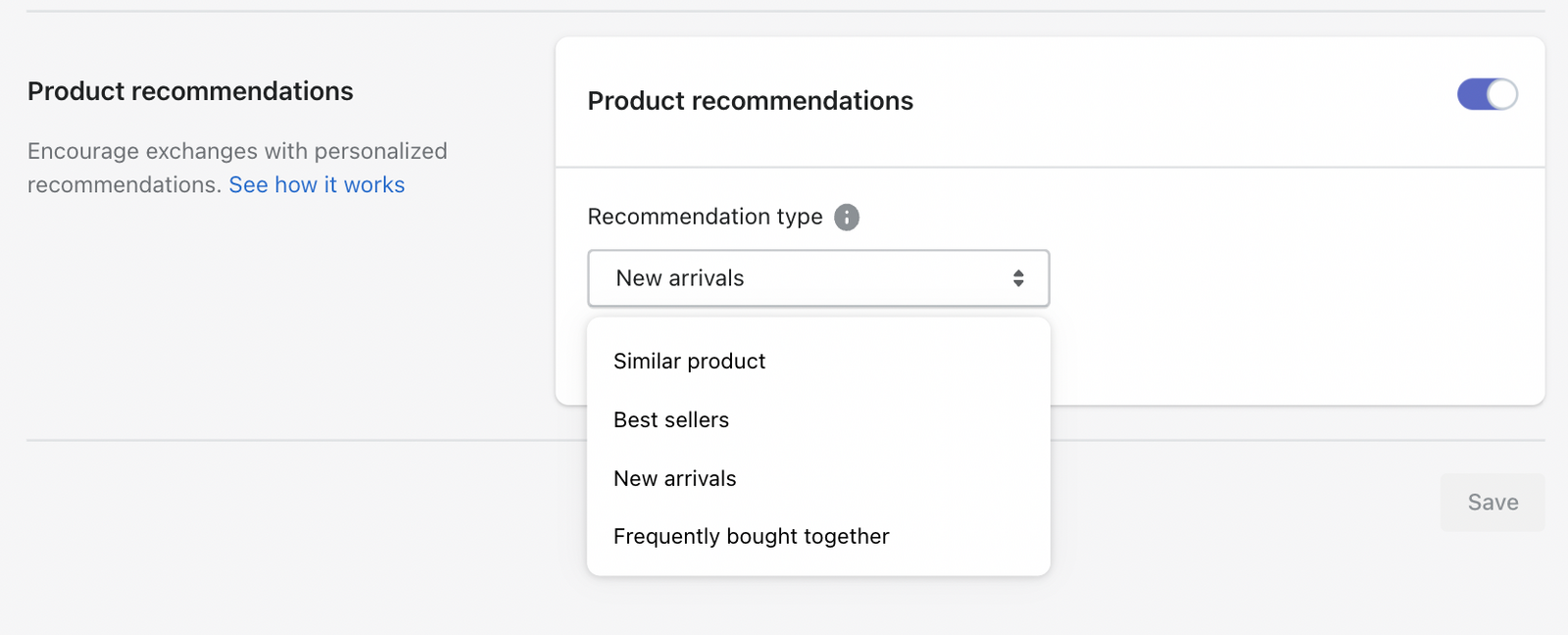Click the info icon beside Recommendation type

tap(847, 217)
